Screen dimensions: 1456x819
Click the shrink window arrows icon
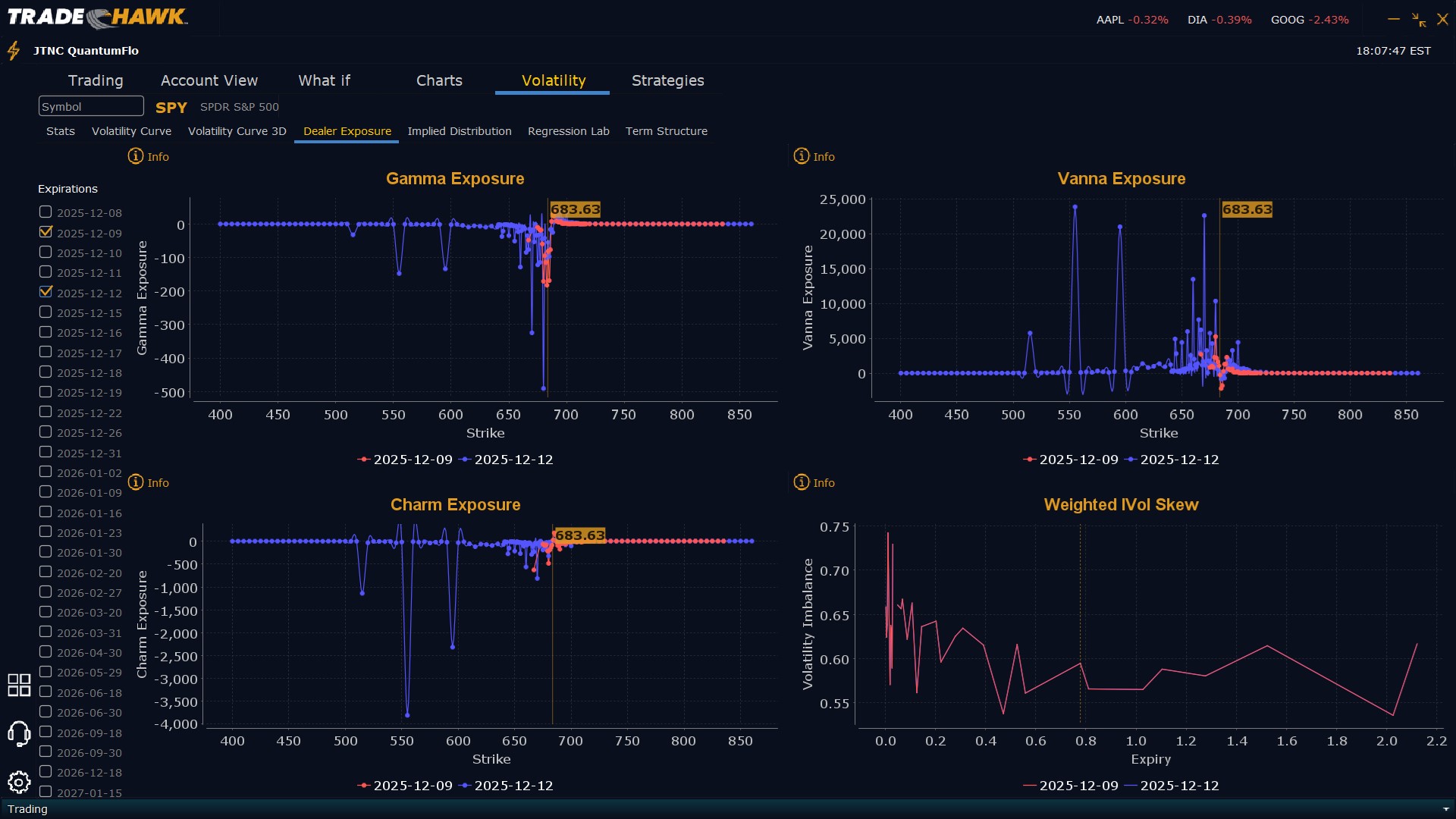point(1418,20)
